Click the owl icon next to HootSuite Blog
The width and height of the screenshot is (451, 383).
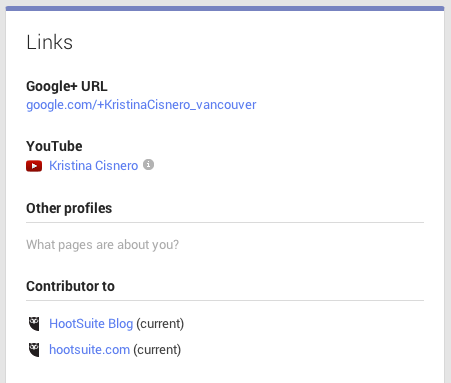coord(34,324)
